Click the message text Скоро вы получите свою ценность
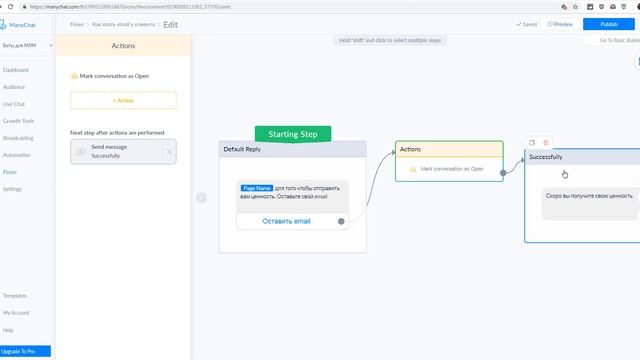The image size is (640, 360). (x=589, y=196)
